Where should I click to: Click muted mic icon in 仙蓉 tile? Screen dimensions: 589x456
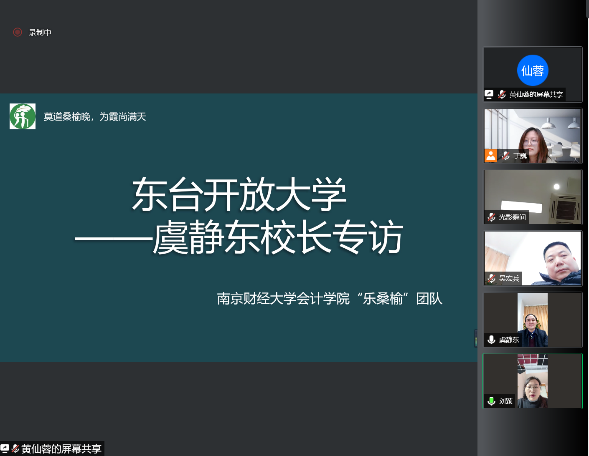[x=501, y=94]
